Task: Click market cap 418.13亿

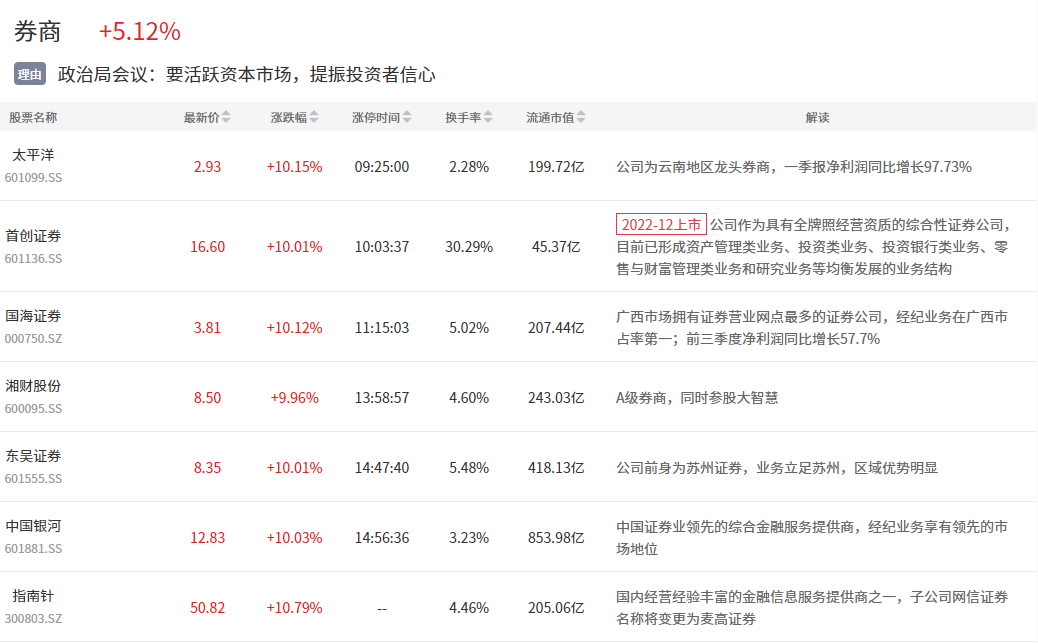Action: coord(556,468)
